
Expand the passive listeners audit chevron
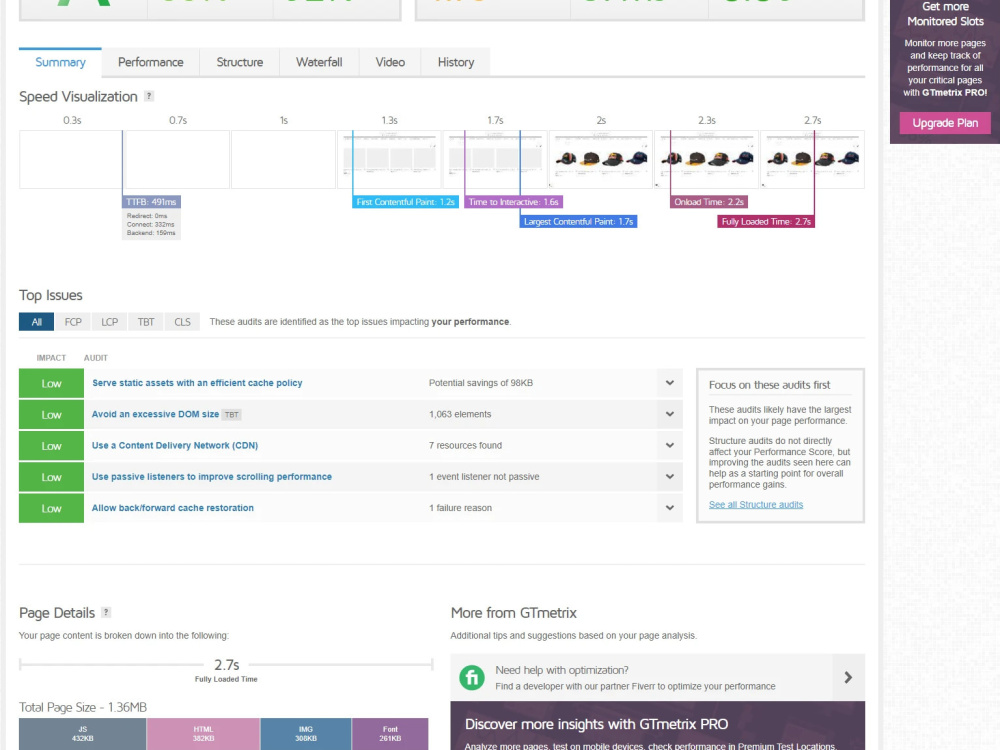point(670,477)
